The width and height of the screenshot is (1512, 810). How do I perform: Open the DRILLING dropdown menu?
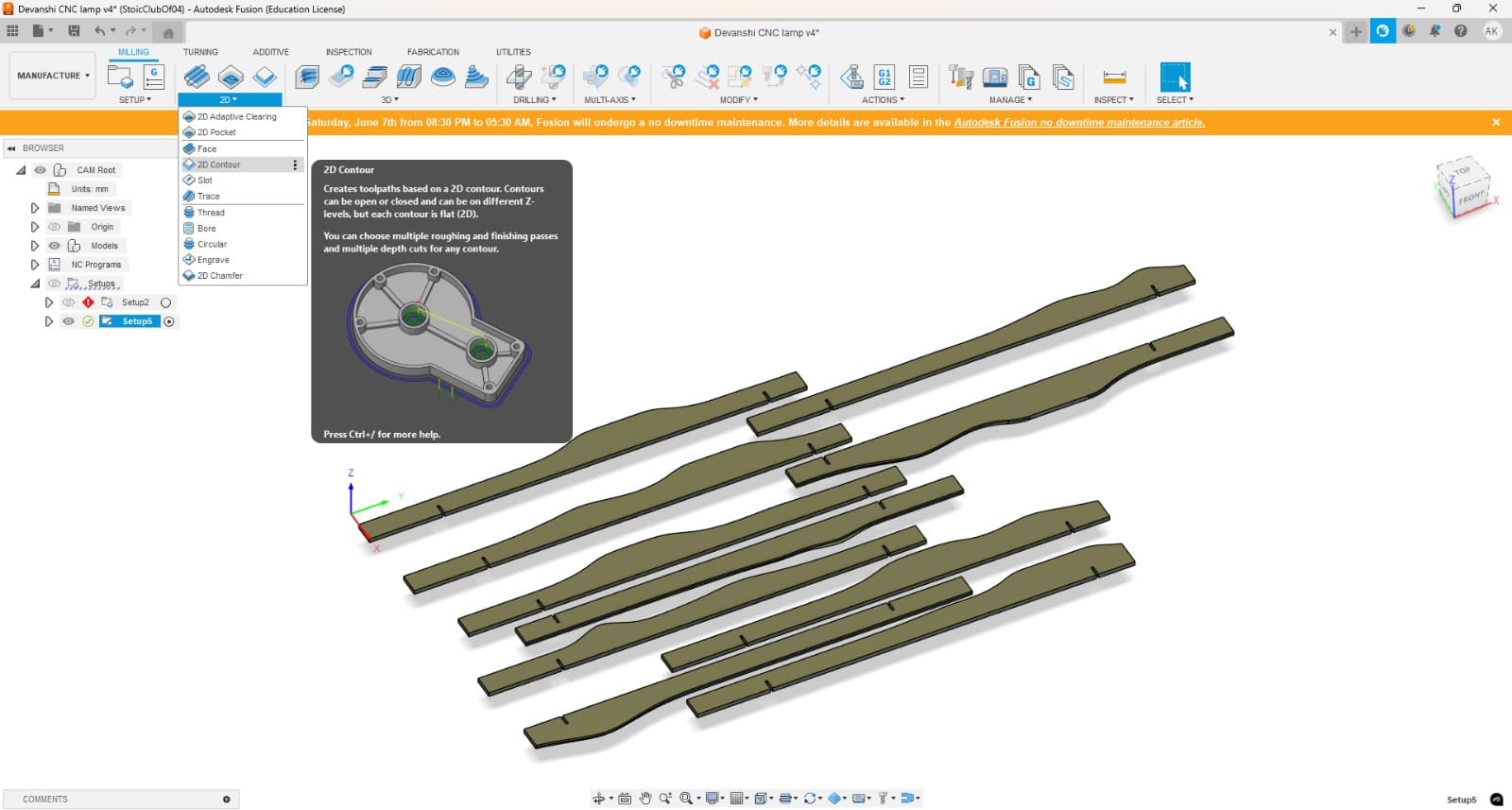pyautogui.click(x=535, y=99)
